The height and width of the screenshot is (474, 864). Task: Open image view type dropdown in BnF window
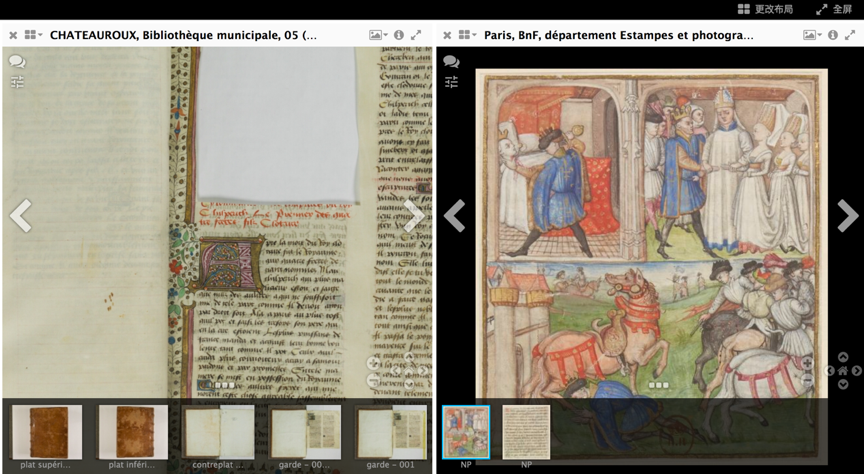pos(812,35)
